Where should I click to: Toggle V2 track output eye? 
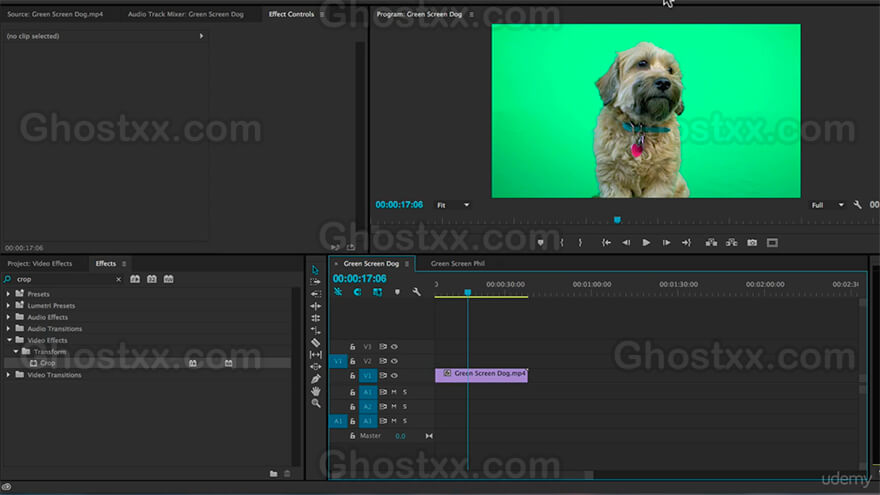click(x=394, y=361)
